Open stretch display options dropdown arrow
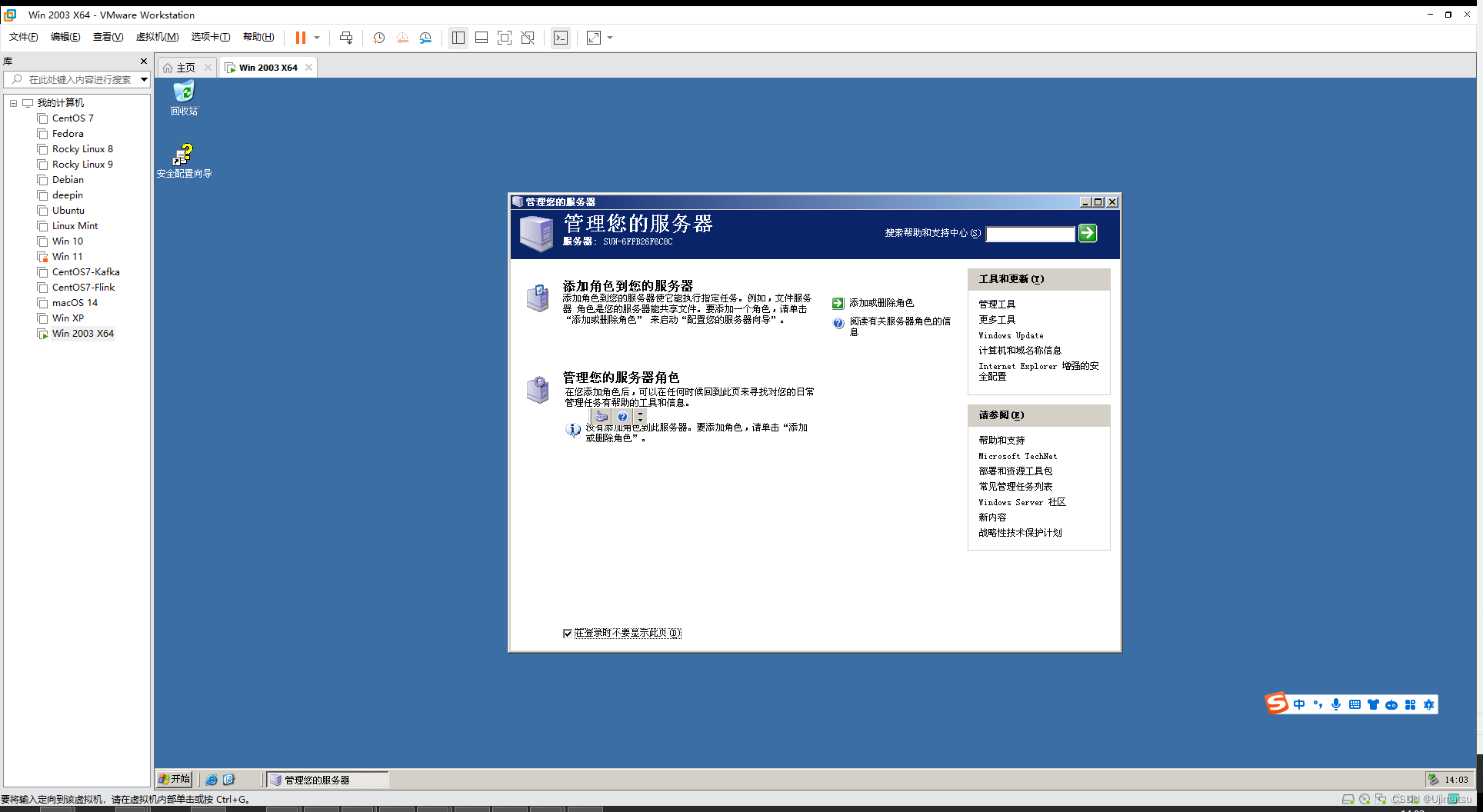The height and width of the screenshot is (812, 1483). 610,38
